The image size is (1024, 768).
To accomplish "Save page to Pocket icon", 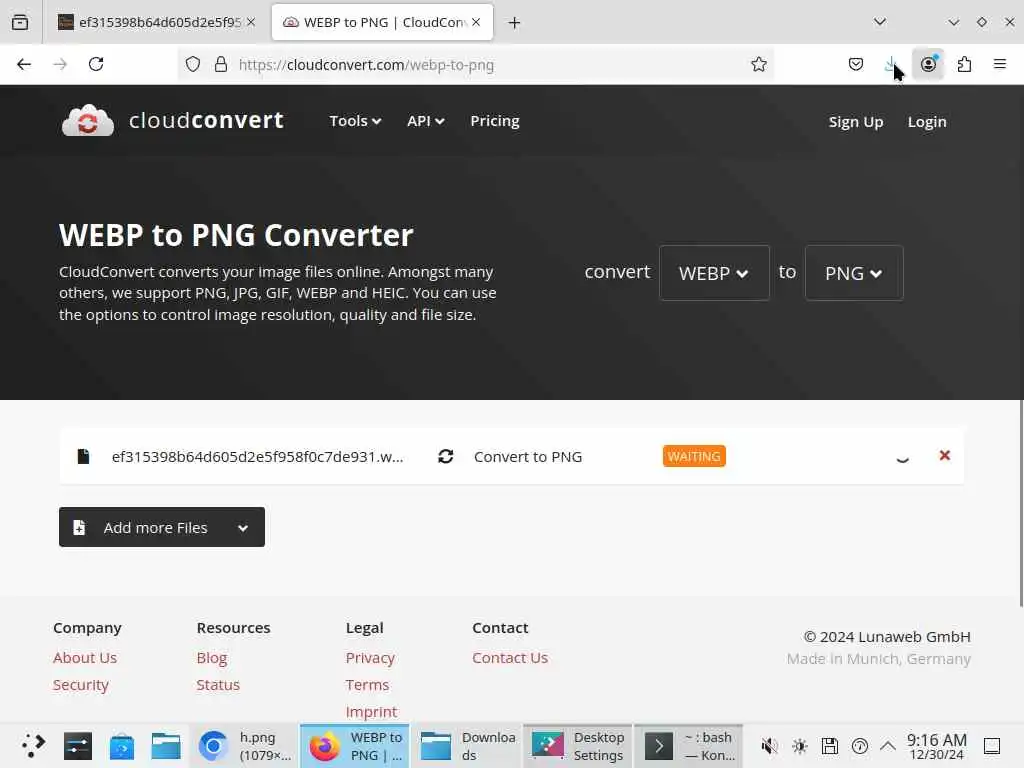I will tap(856, 64).
